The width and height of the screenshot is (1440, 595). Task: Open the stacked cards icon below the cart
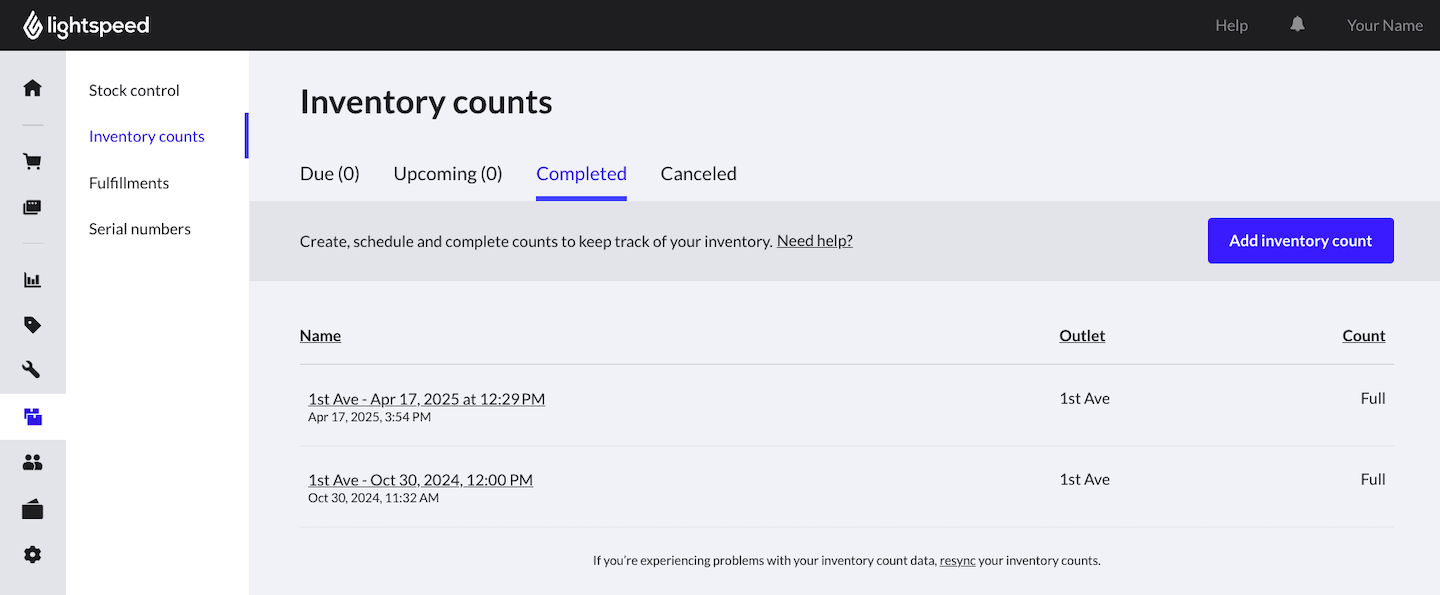point(33,208)
